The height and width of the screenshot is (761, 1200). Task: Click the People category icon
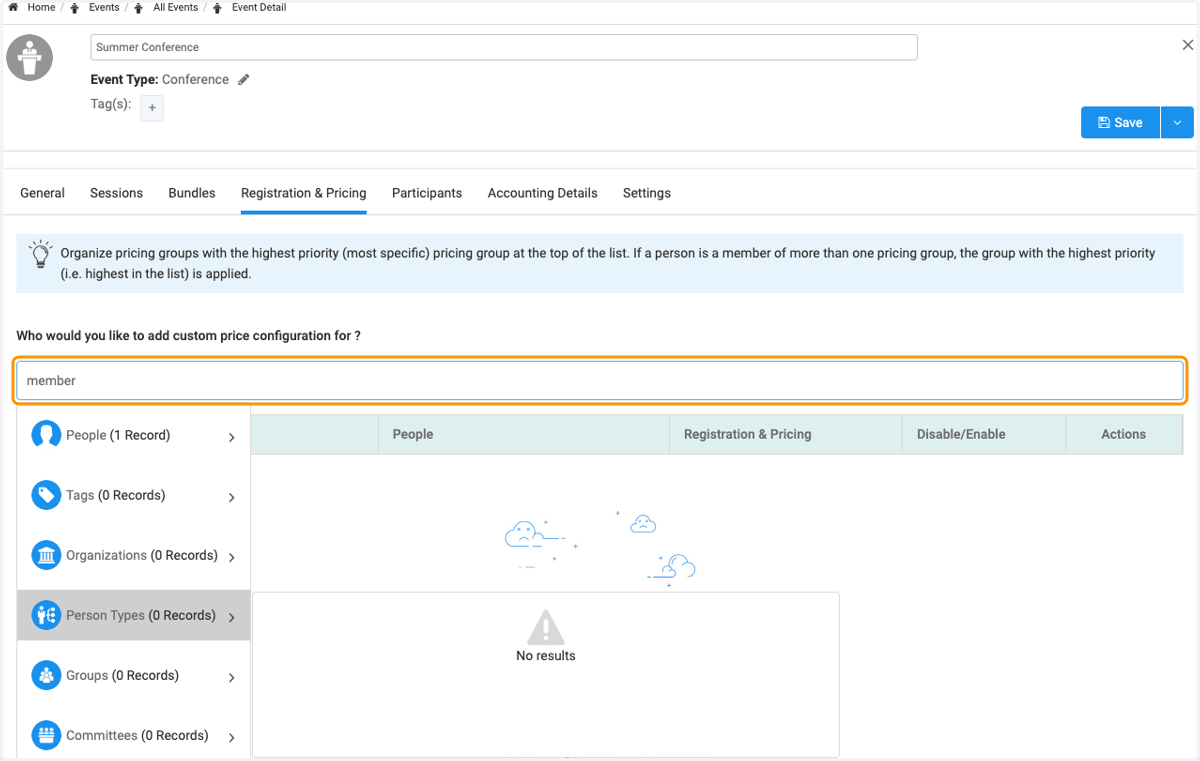(46, 435)
